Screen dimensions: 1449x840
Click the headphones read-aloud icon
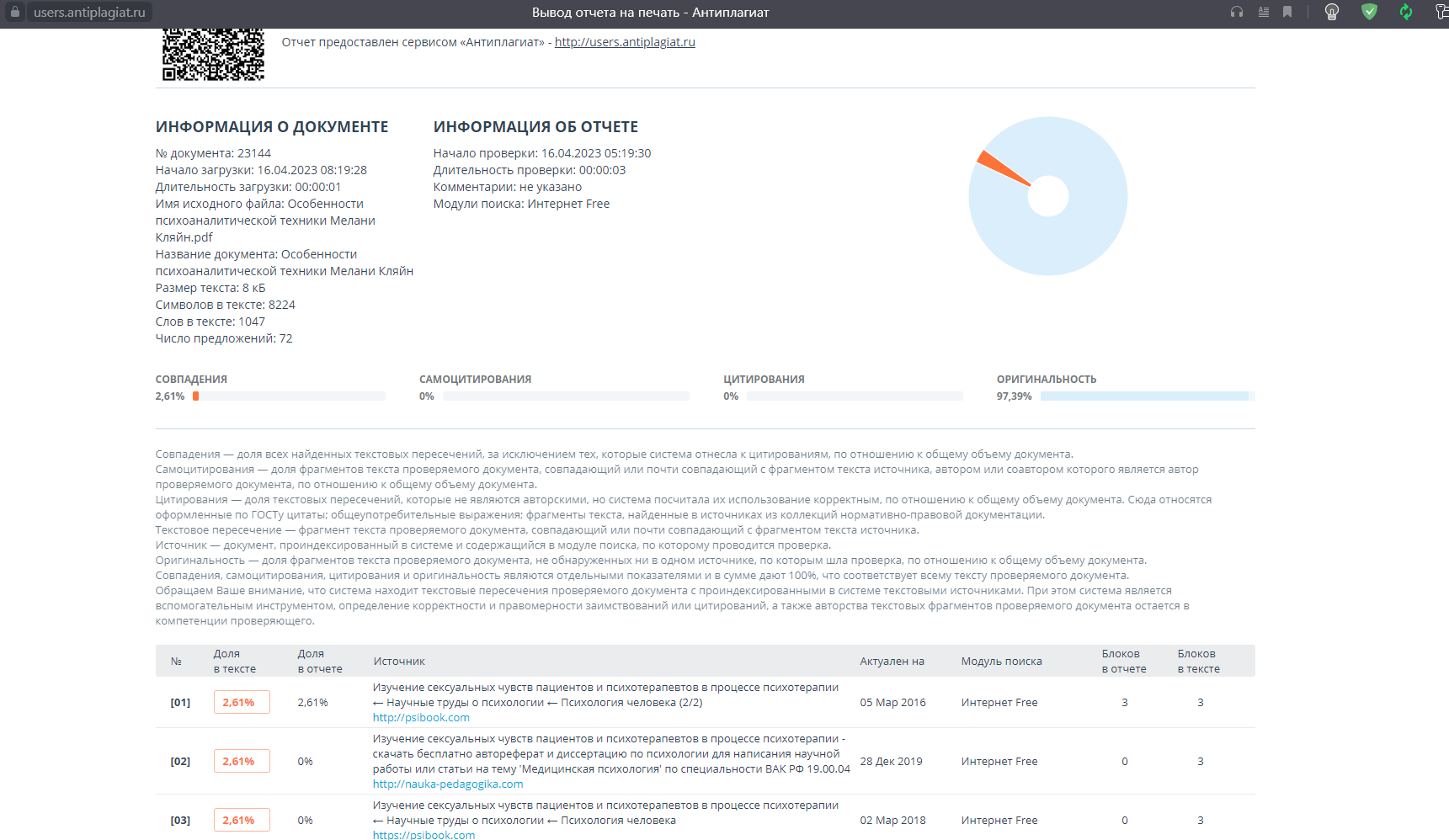1236,12
